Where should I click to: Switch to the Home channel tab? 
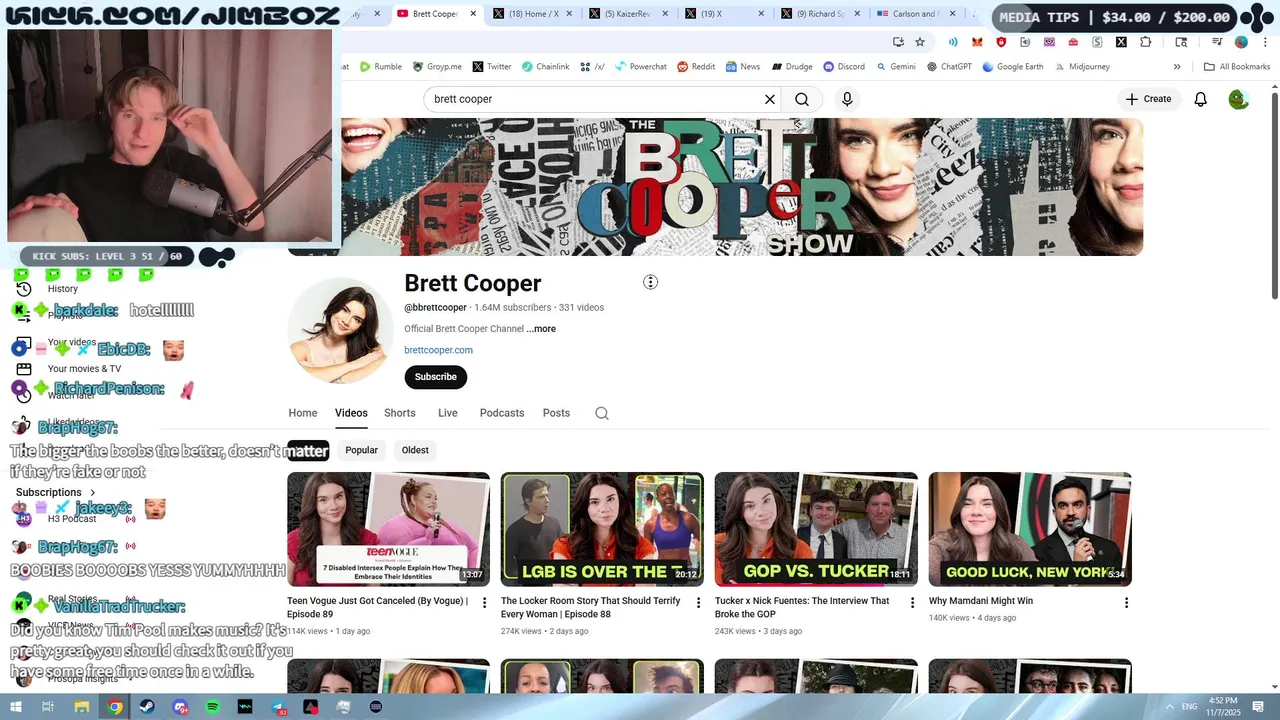303,413
